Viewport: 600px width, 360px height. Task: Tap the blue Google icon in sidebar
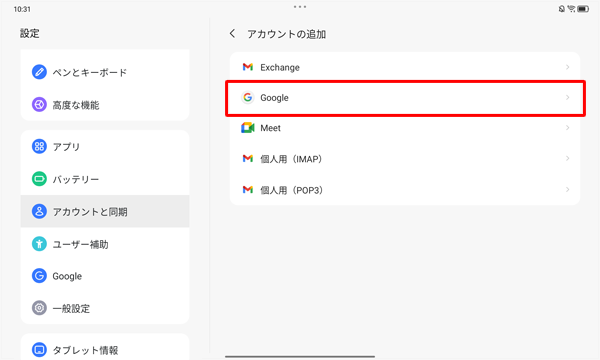[x=39, y=275]
